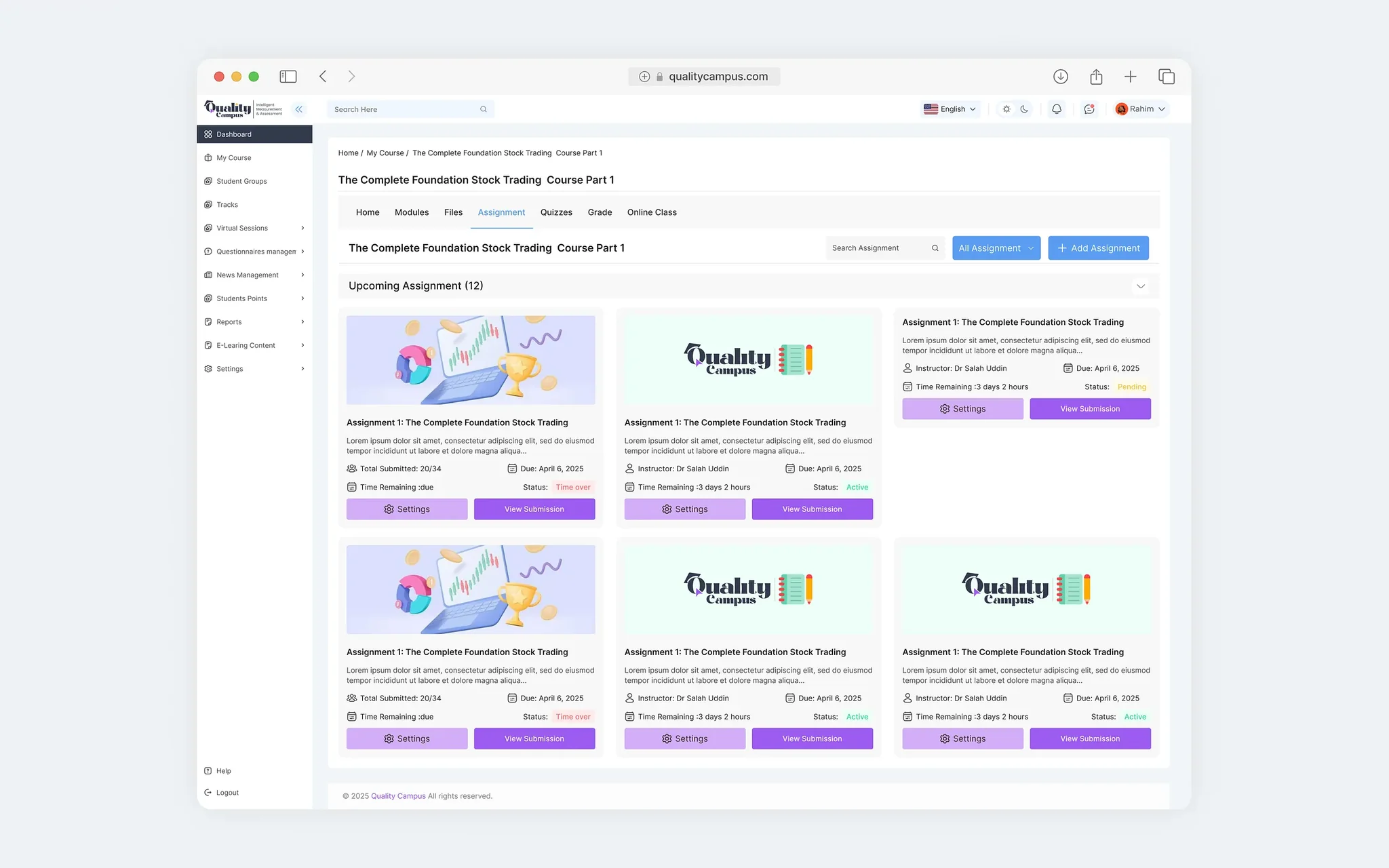This screenshot has height=868, width=1389.
Task: Open the English language dropdown
Action: pyautogui.click(x=950, y=109)
